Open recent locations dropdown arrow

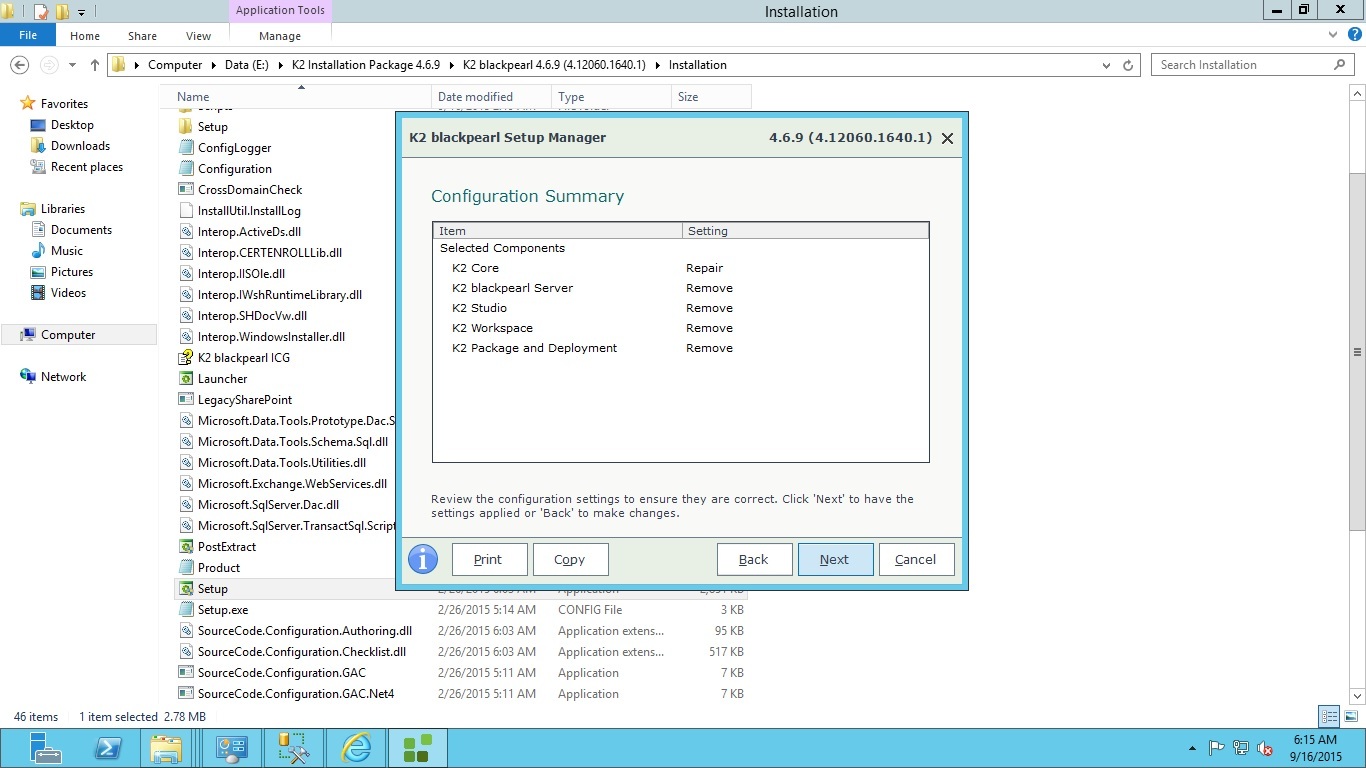(72, 65)
